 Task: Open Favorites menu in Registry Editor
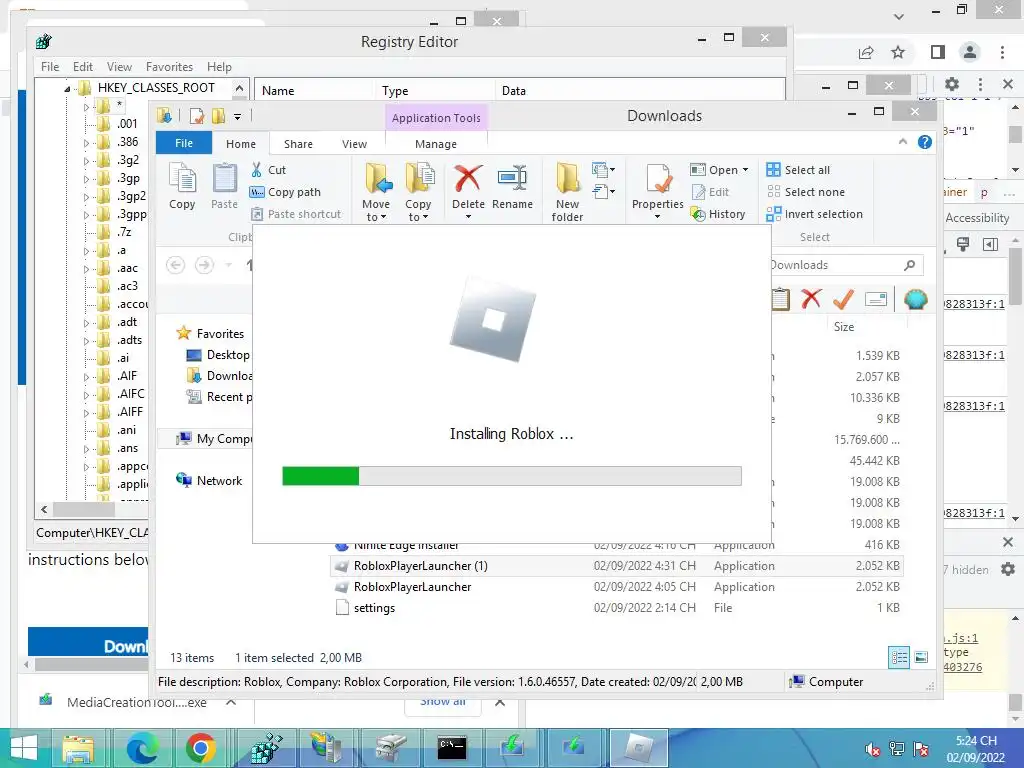coord(169,67)
